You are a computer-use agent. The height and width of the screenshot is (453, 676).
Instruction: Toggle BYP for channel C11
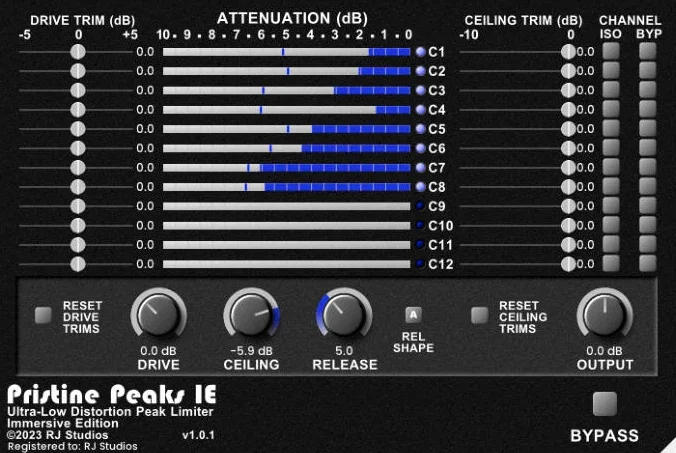click(x=648, y=244)
